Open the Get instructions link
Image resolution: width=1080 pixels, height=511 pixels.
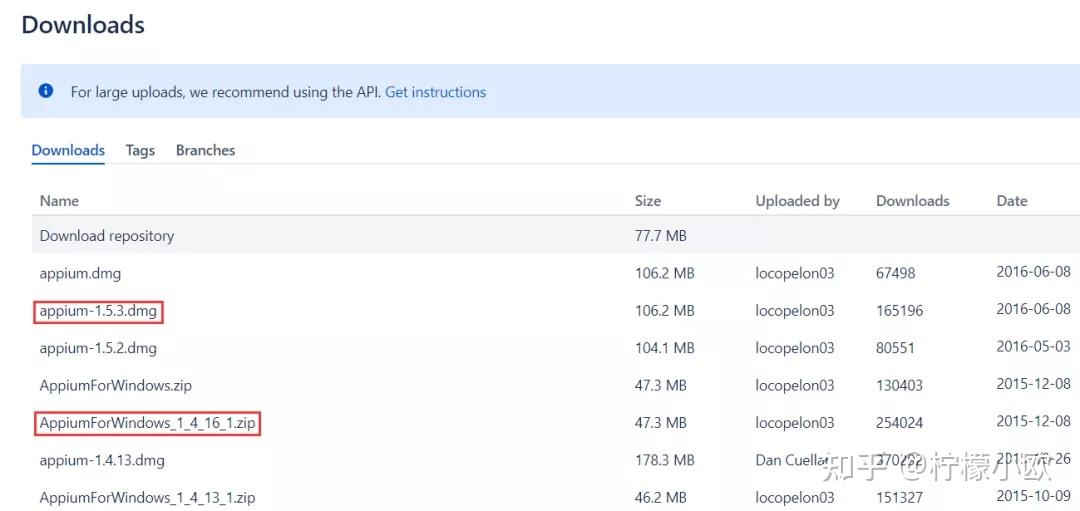(435, 92)
